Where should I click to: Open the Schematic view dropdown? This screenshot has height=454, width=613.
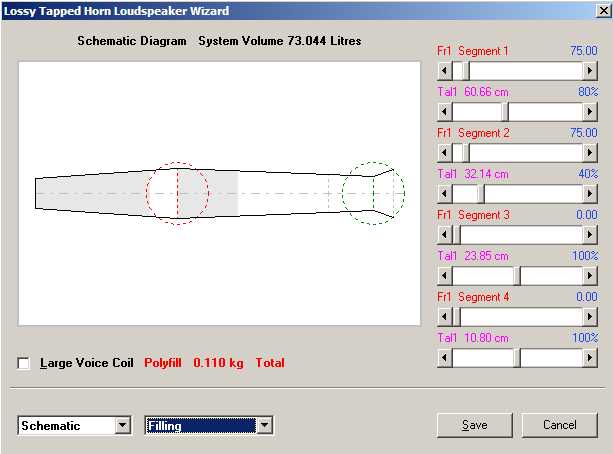pyautogui.click(x=123, y=425)
